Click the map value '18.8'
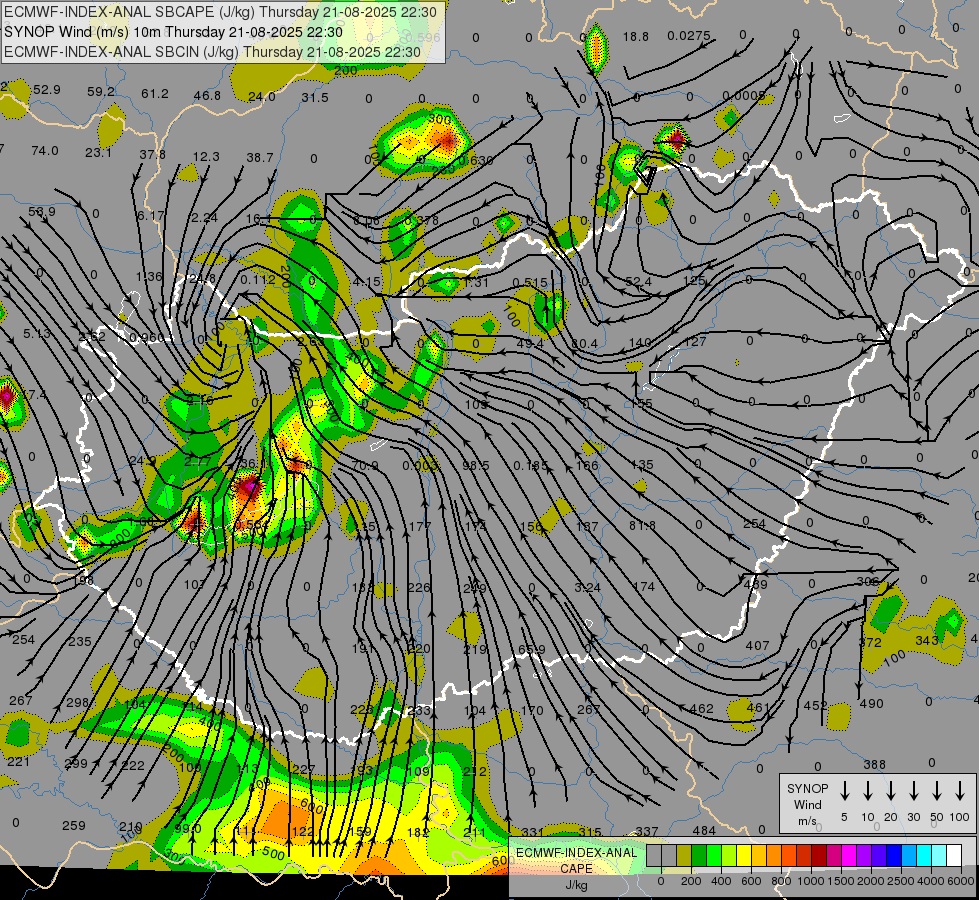The image size is (979, 900). coord(636,37)
